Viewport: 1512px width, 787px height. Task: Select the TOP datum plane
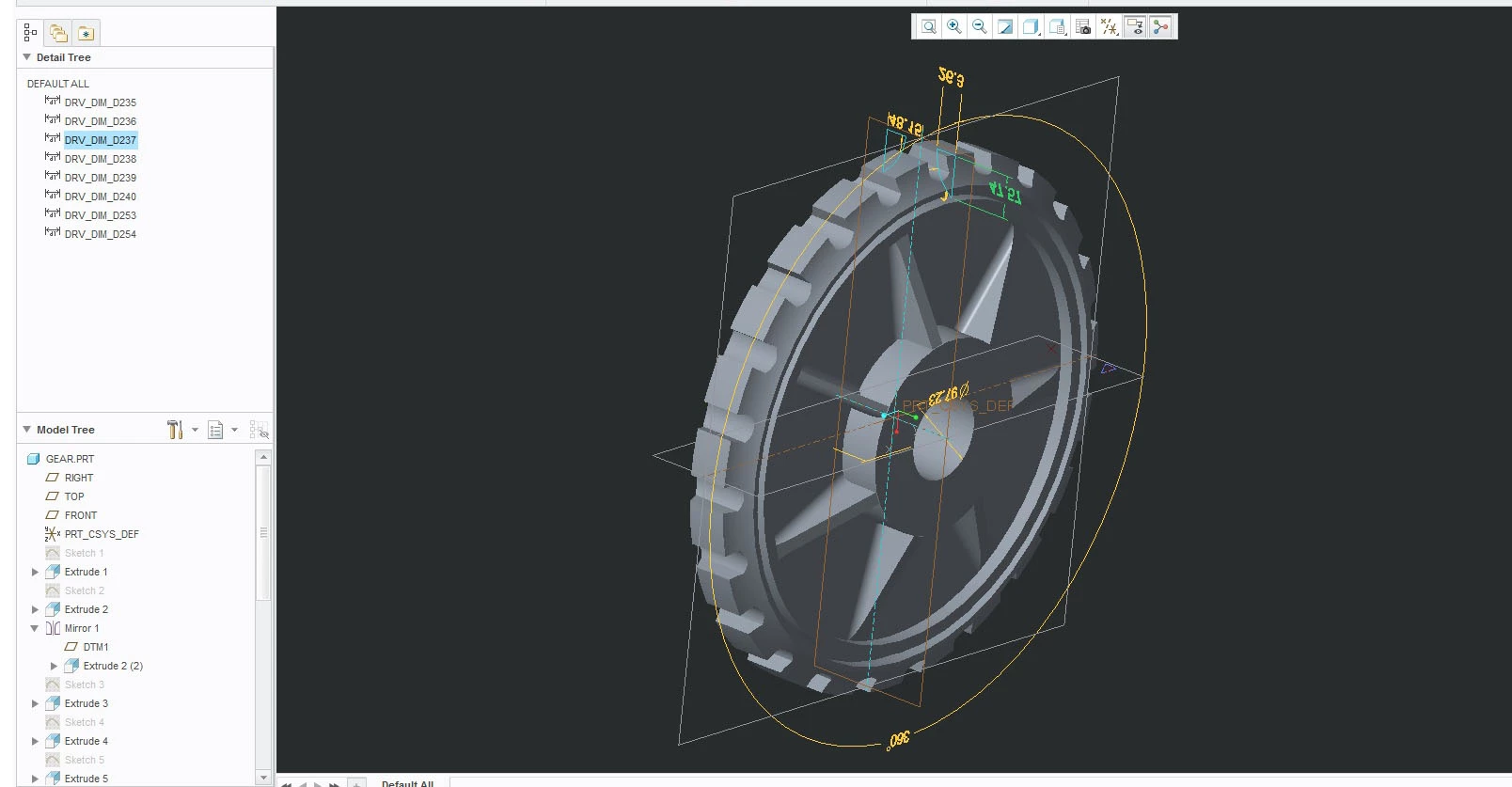tap(74, 496)
